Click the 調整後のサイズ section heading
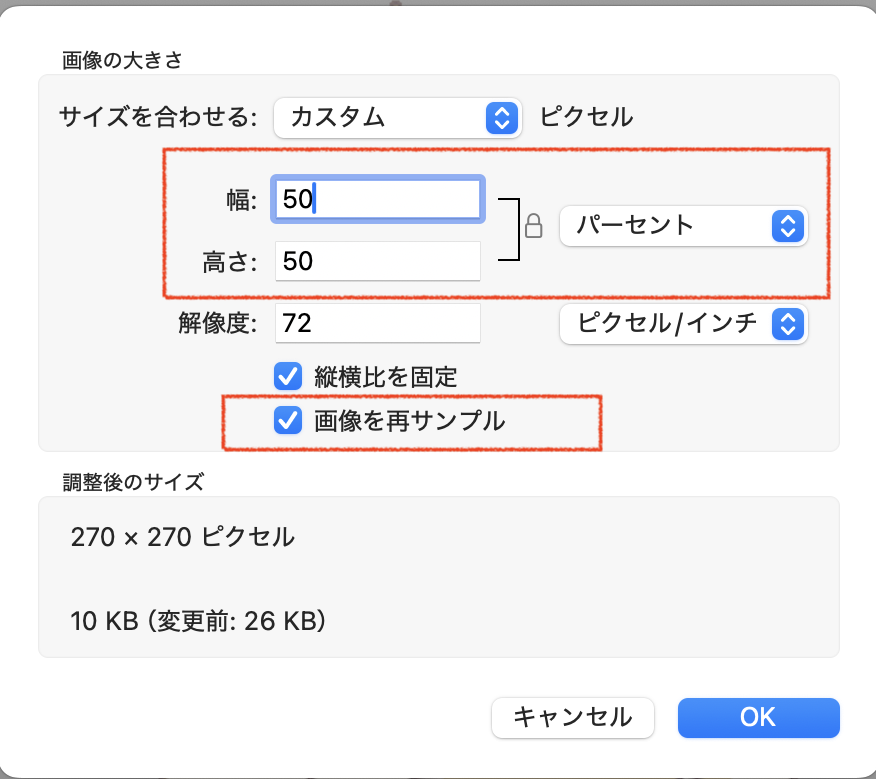Viewport: 876px width, 779px height. pyautogui.click(x=132, y=482)
